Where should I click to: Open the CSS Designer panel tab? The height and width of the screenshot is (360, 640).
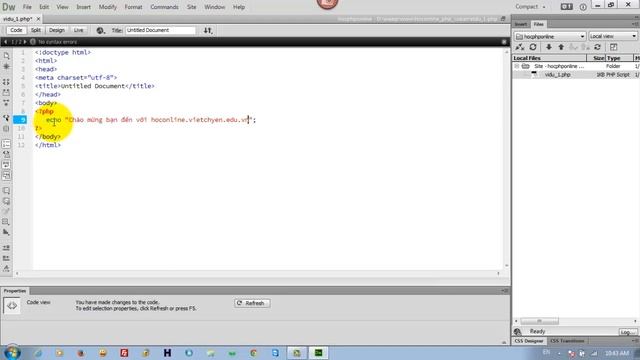tap(529, 341)
